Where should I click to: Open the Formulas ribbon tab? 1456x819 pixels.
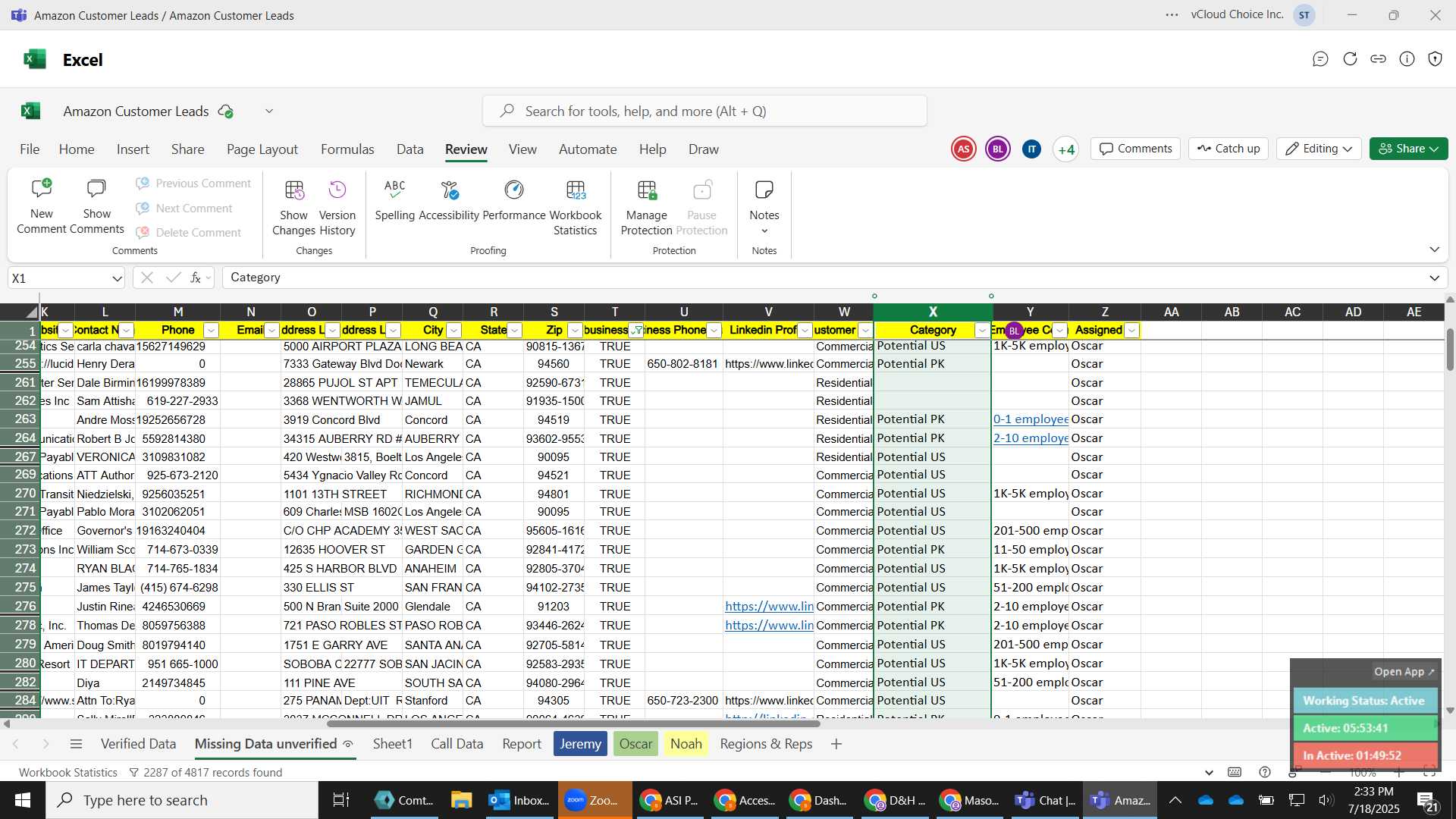click(x=347, y=149)
